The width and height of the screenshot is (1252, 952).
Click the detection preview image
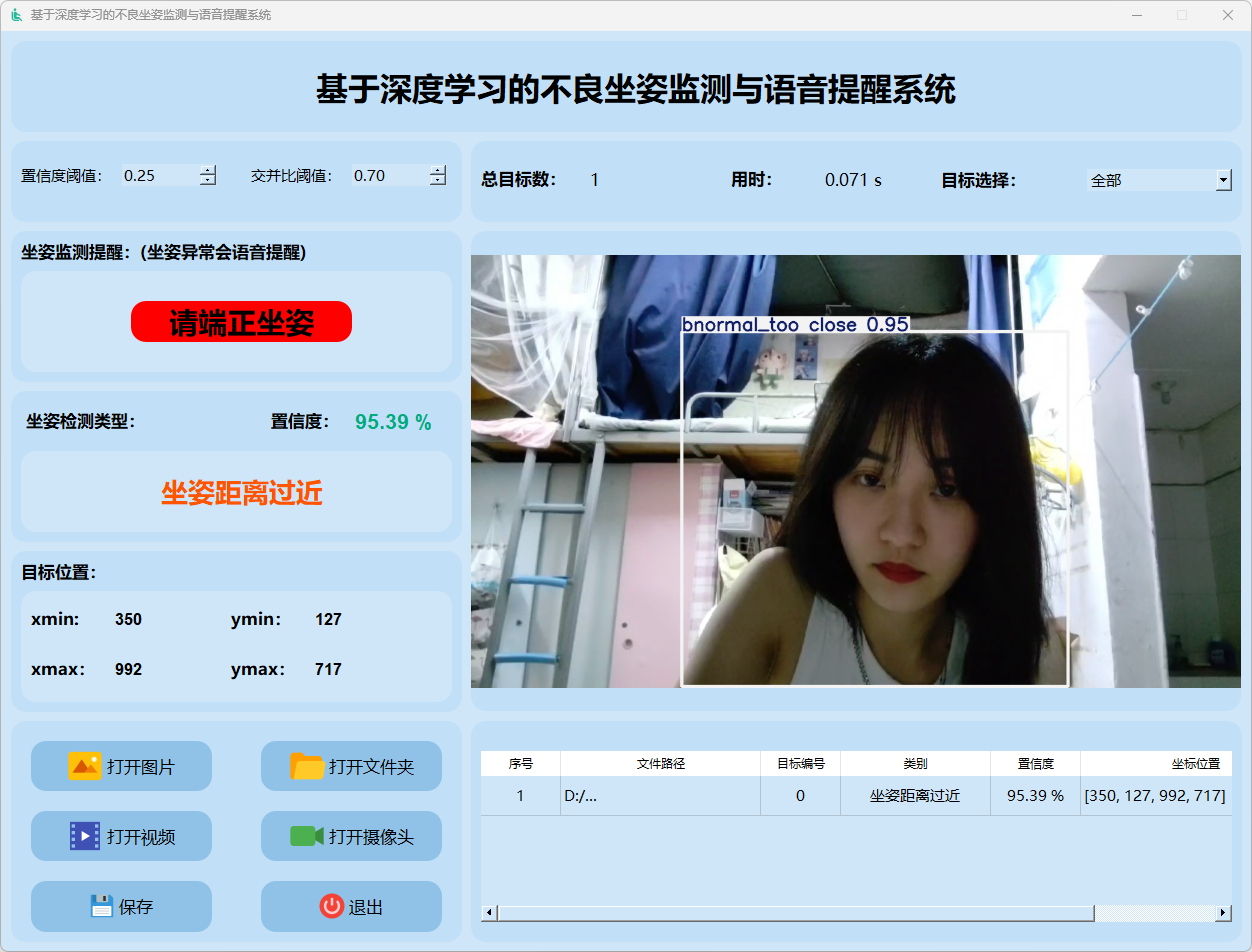(856, 471)
